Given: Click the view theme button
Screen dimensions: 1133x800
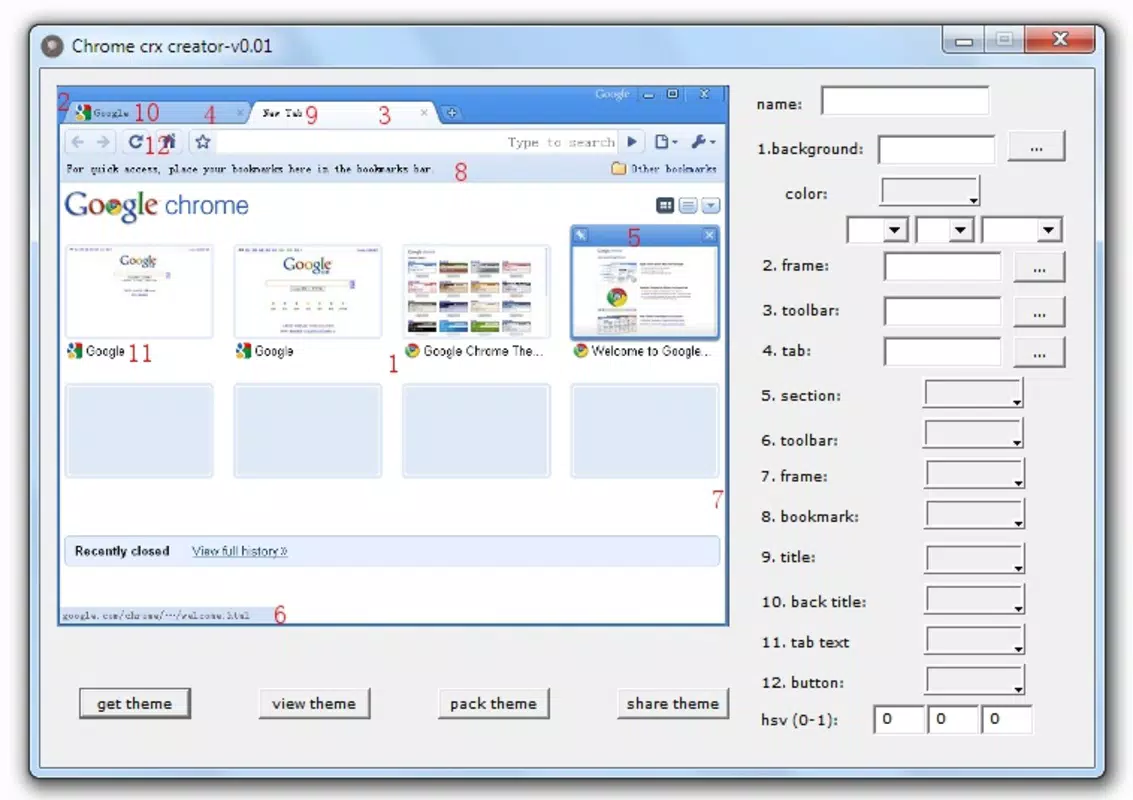Looking at the screenshot, I should pyautogui.click(x=314, y=703).
